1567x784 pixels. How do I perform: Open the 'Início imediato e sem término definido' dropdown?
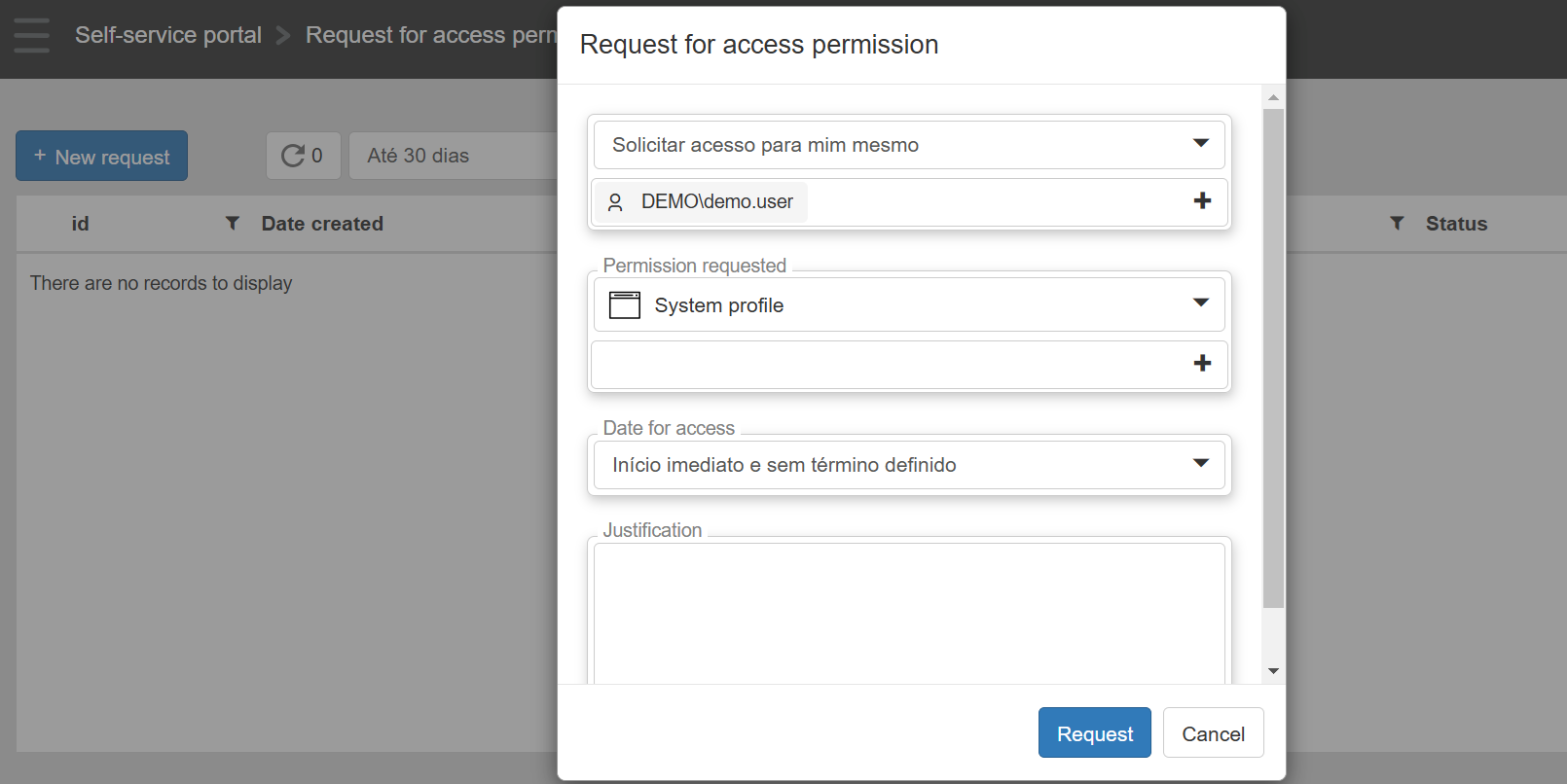coord(1200,464)
